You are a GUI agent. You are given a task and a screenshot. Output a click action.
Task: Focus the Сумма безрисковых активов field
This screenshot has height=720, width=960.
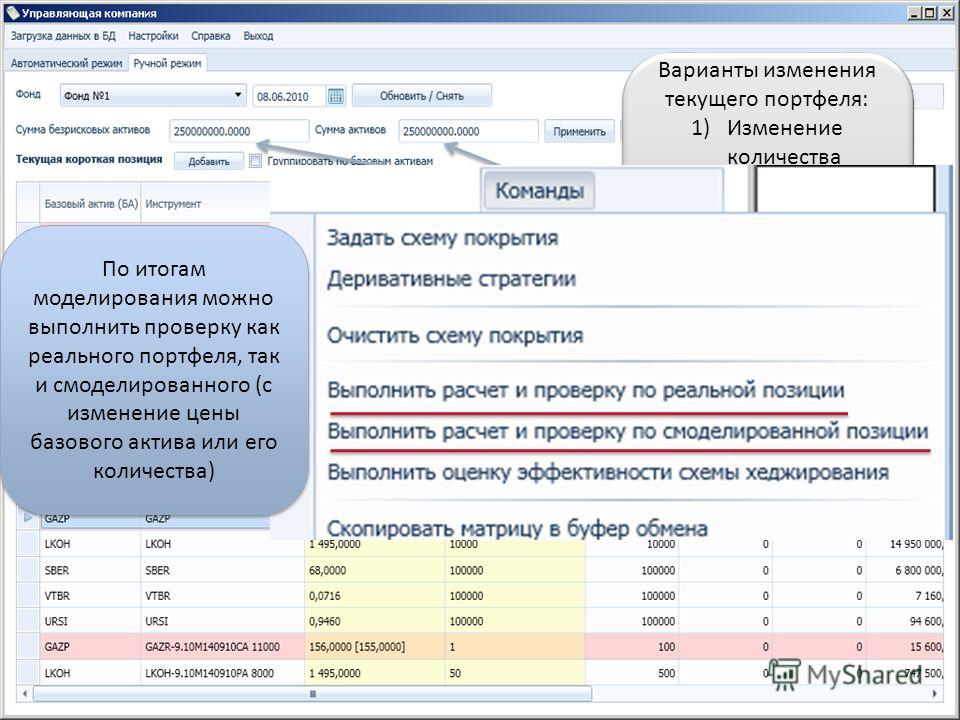(x=239, y=131)
